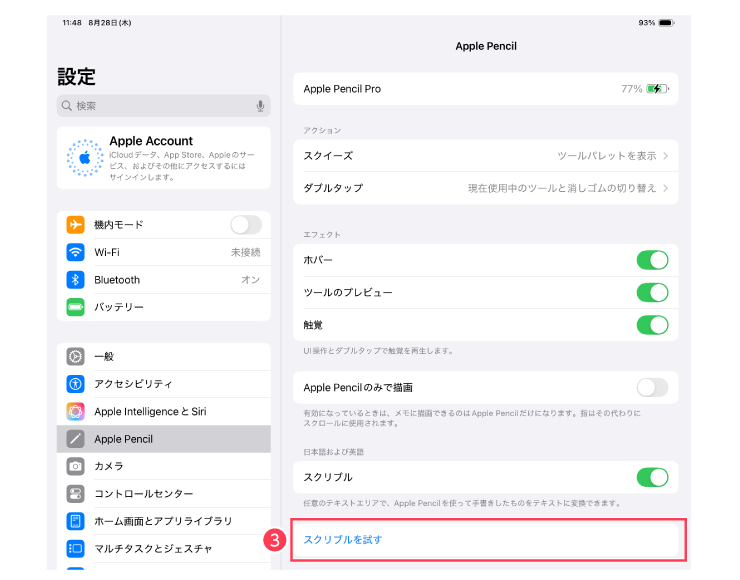This screenshot has width=740, height=580.
Task: Tap the status bar date 8月28日(木)
Action: [110, 23]
